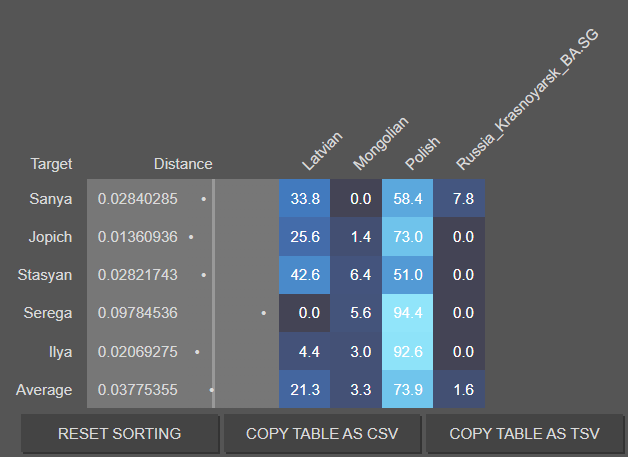The width and height of the screenshot is (628, 457).
Task: Select the Sanya target row label
Action: coord(51,199)
